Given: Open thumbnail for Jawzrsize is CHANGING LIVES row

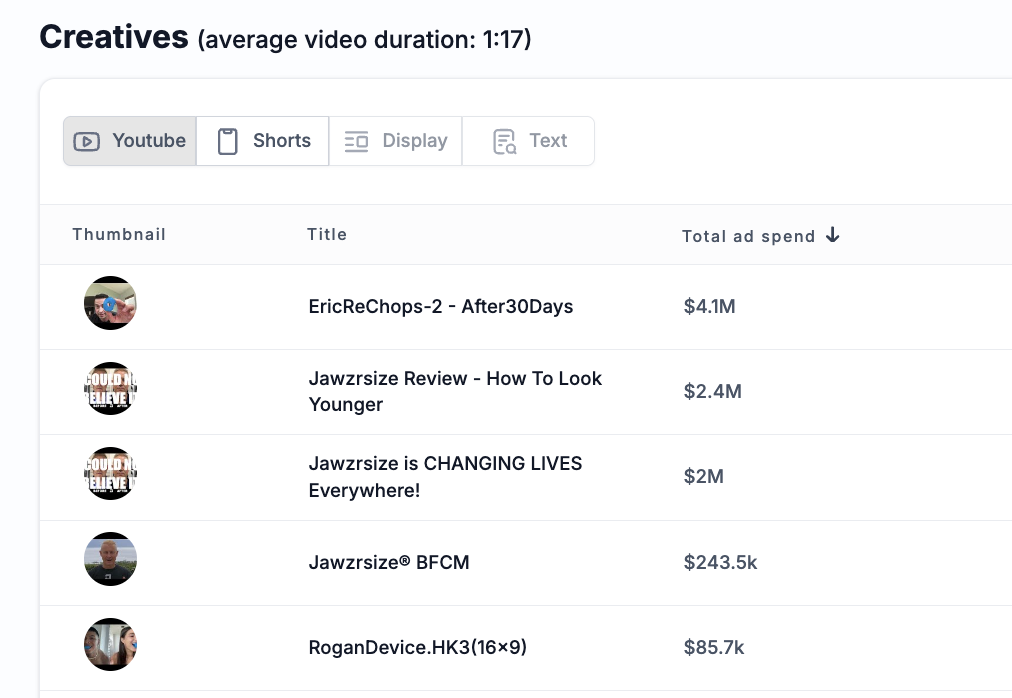Looking at the screenshot, I should tap(110, 473).
